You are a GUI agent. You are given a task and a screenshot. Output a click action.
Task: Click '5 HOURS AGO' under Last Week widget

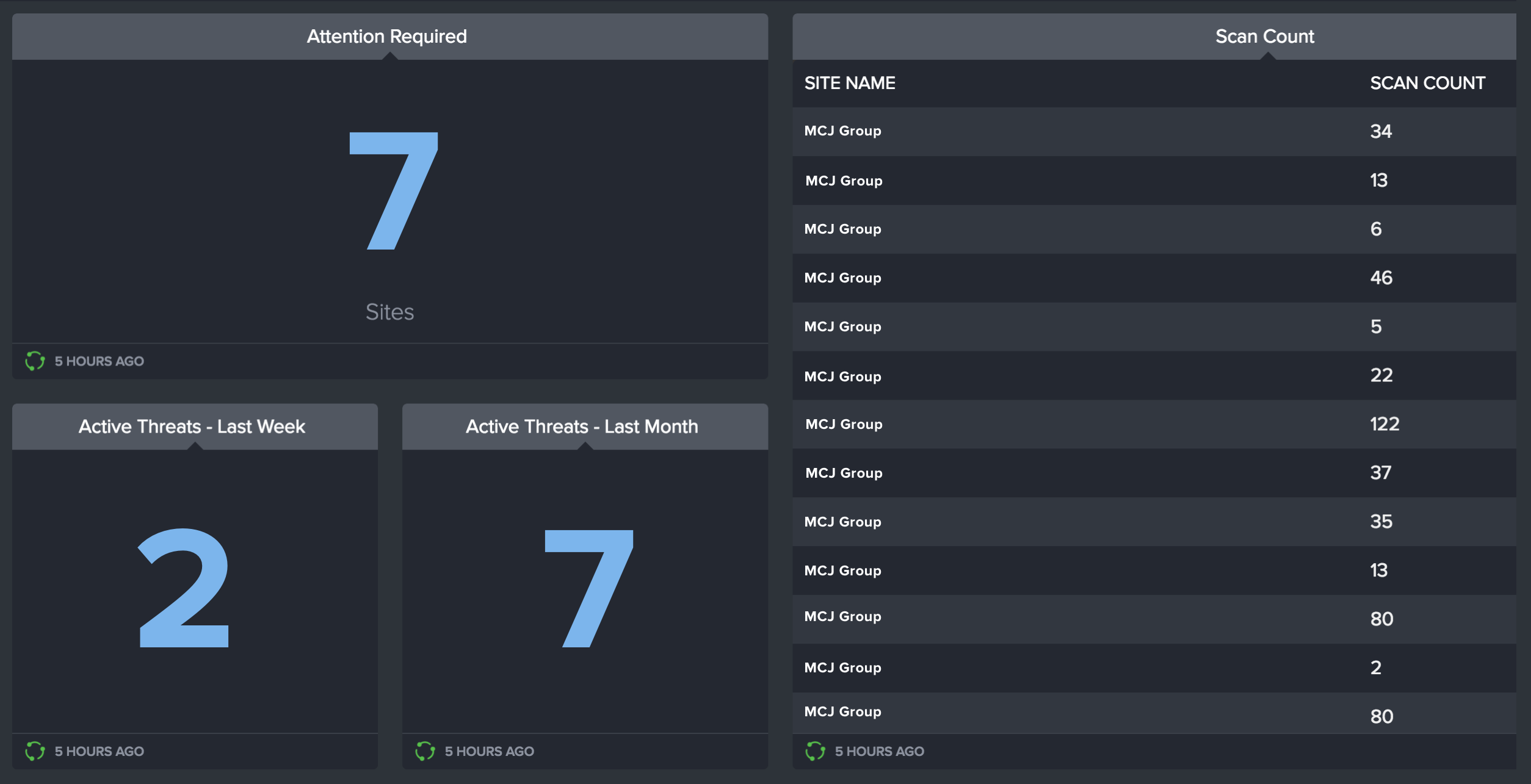point(100,752)
